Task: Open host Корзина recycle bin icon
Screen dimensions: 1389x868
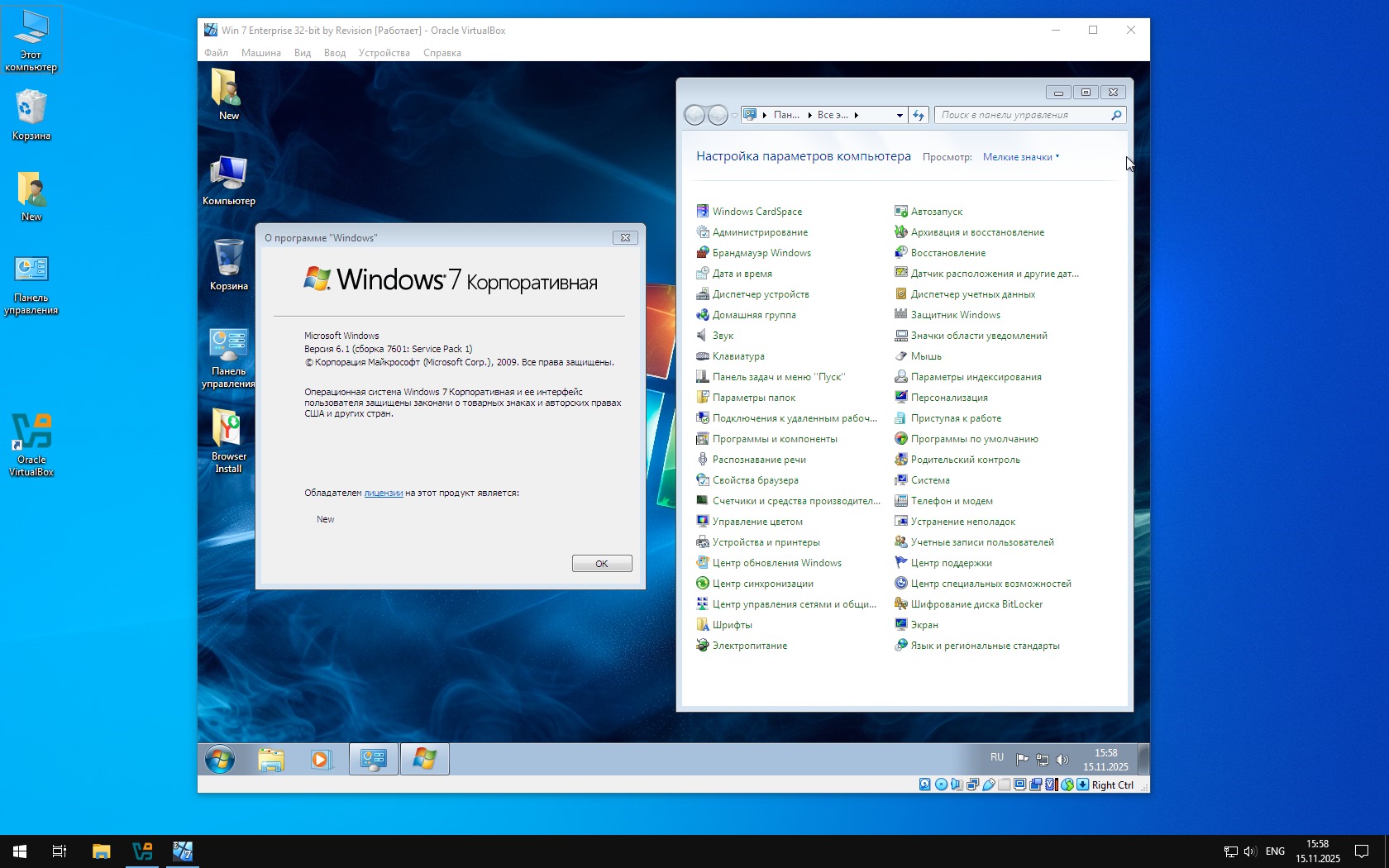Action: [x=31, y=115]
